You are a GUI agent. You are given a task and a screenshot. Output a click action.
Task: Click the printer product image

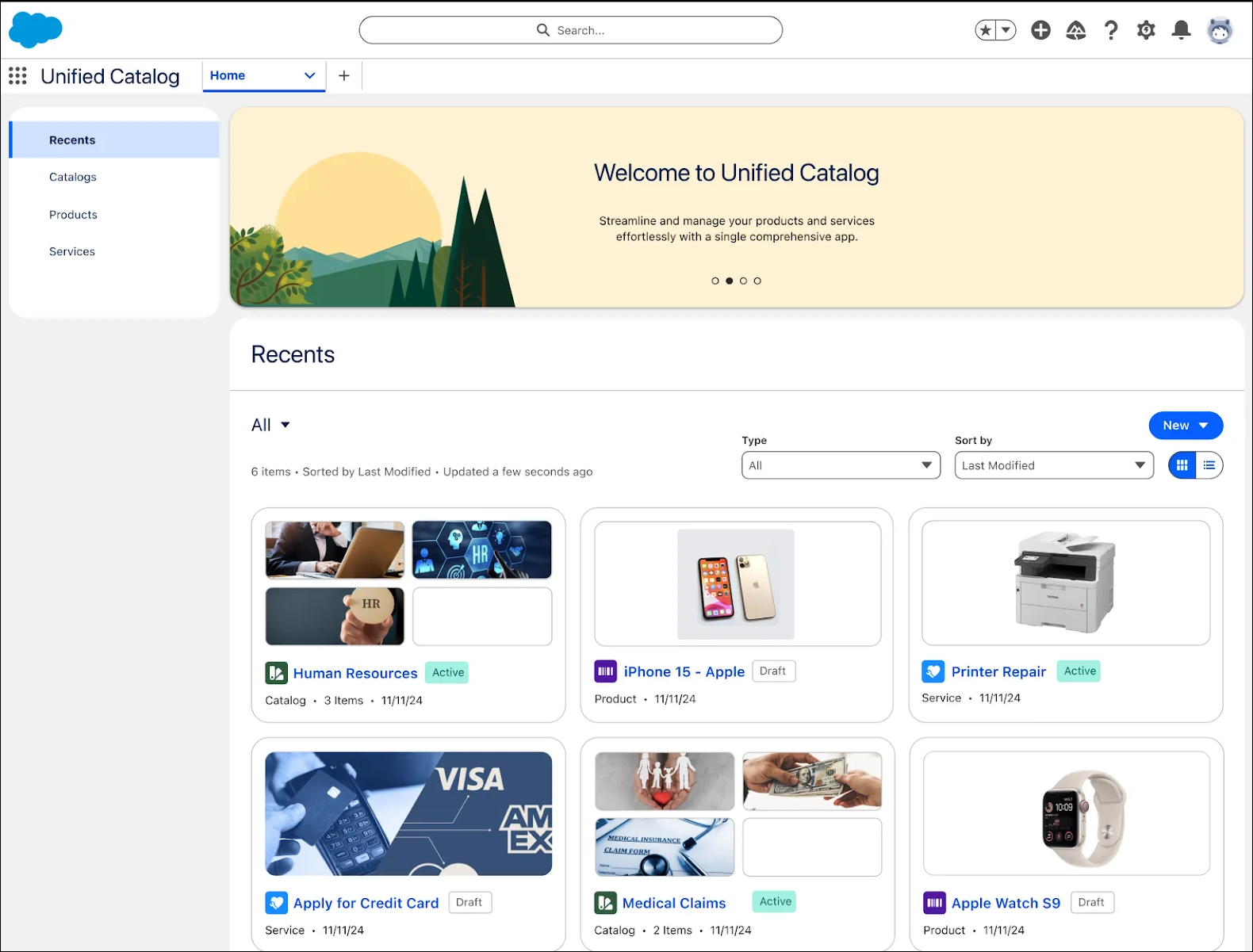pyautogui.click(x=1065, y=583)
